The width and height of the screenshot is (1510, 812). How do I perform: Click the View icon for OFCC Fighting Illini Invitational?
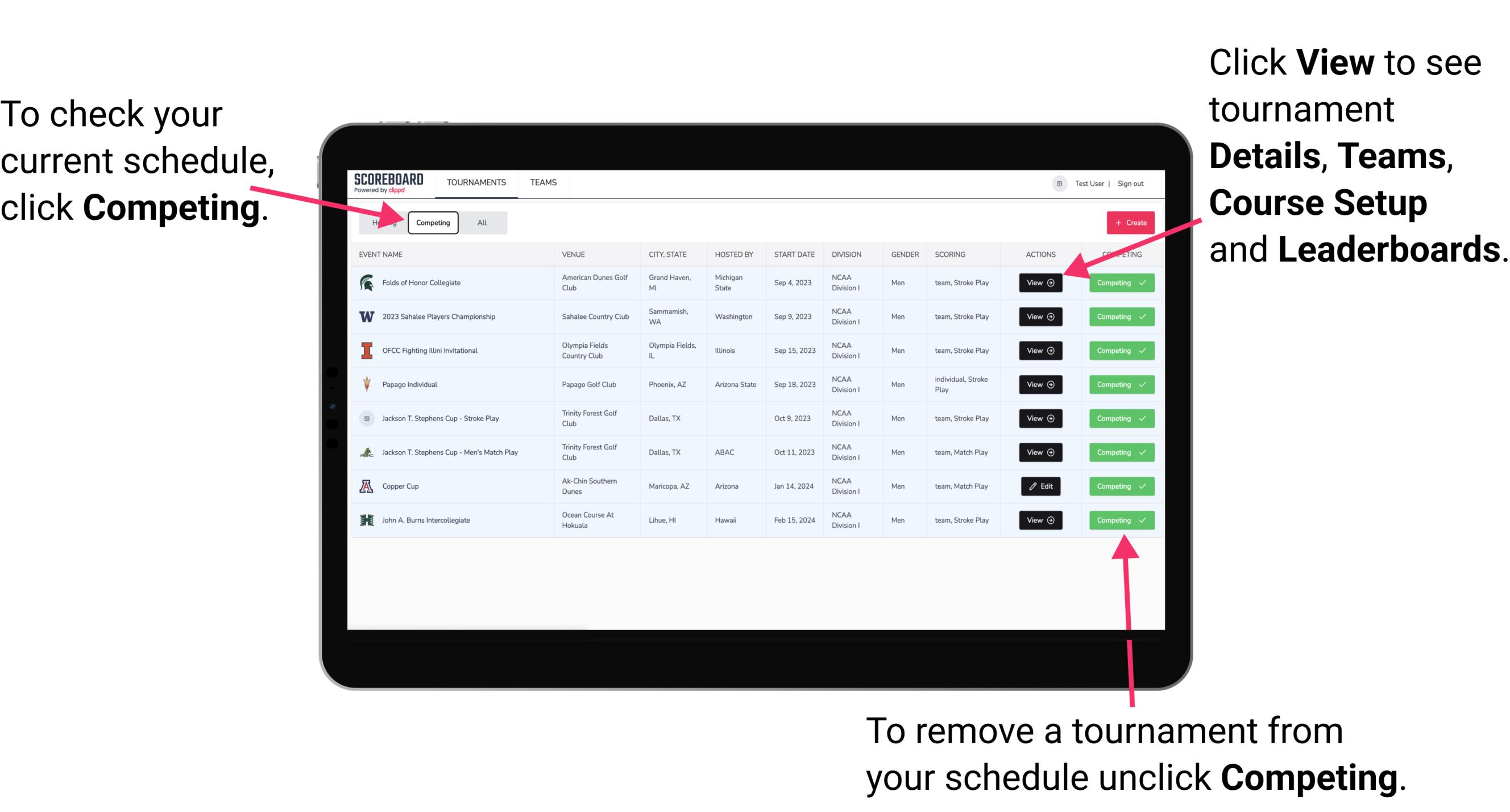pyautogui.click(x=1040, y=351)
